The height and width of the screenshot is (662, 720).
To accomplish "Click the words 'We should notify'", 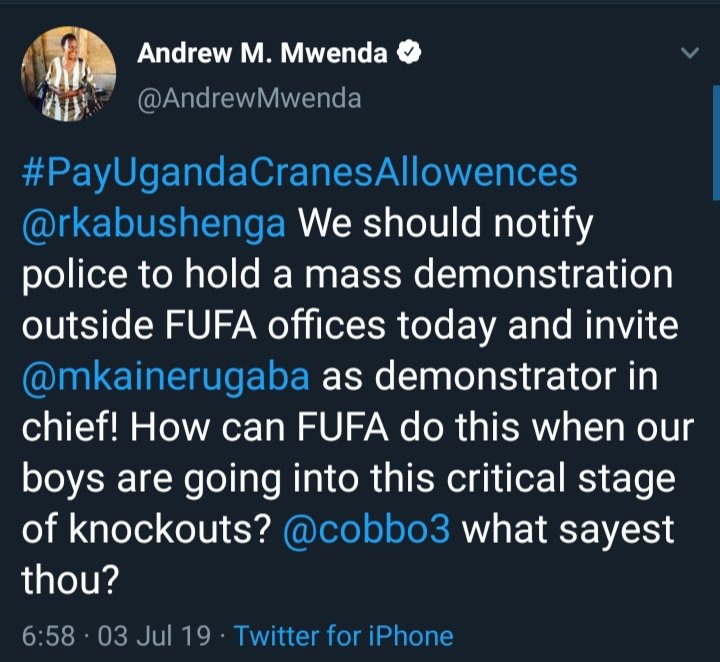I will [446, 224].
